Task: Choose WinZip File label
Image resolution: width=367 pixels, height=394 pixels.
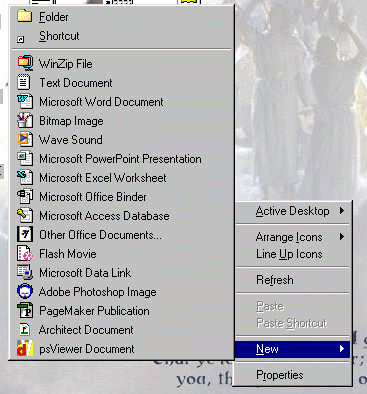Action: (66, 64)
